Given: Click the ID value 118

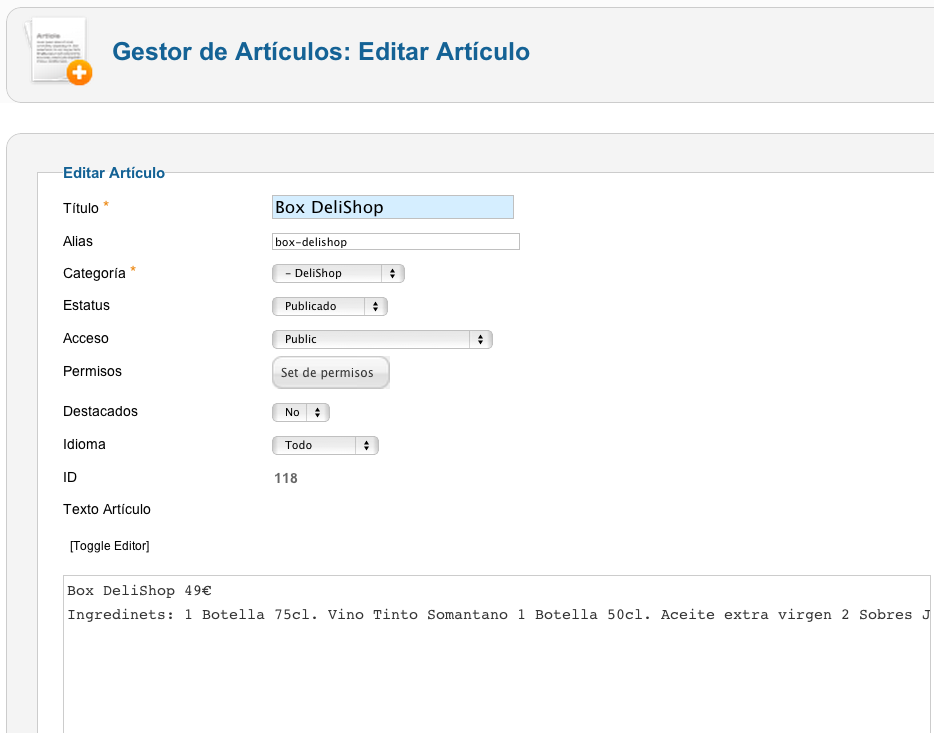Looking at the screenshot, I should [x=286, y=478].
